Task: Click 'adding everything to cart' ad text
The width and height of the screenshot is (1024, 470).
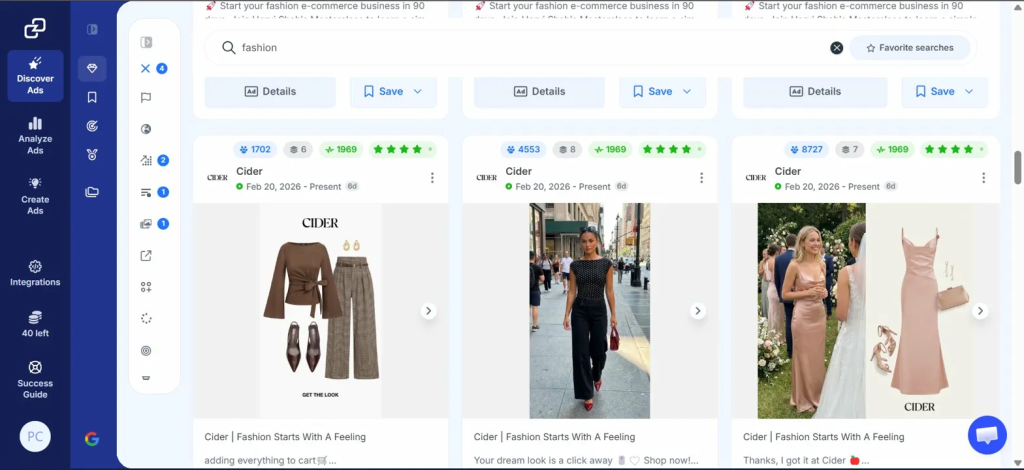Action: (270, 460)
